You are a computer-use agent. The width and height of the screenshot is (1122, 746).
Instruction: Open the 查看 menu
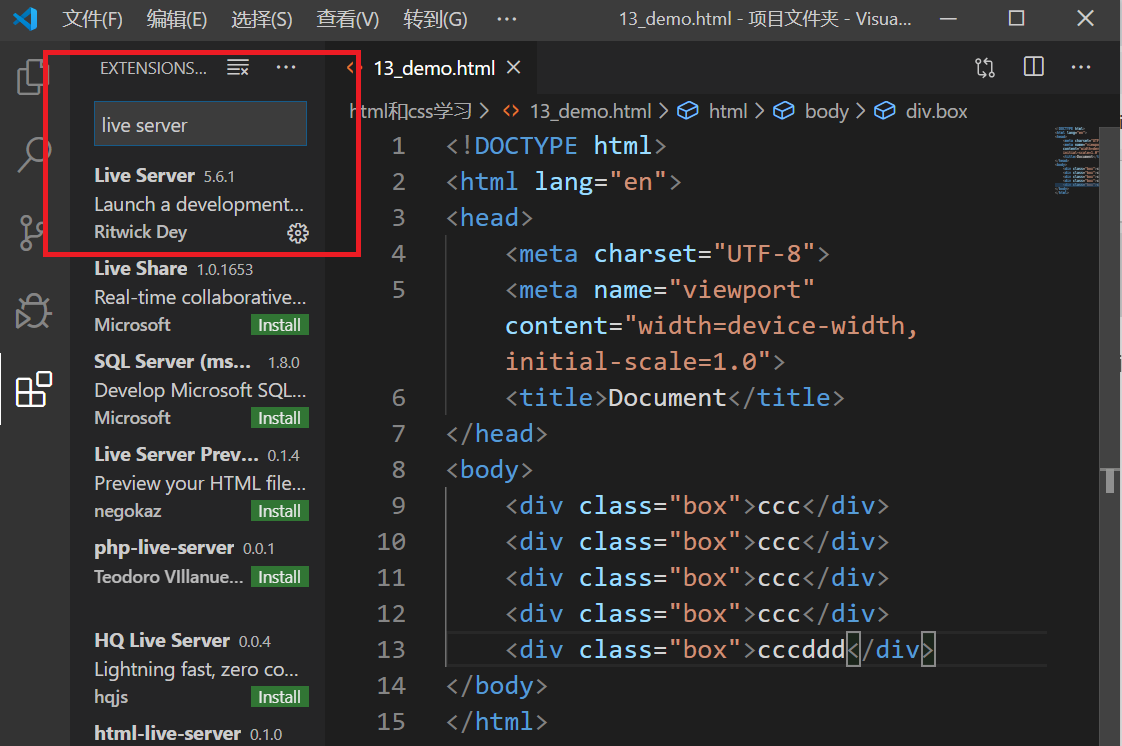(345, 19)
